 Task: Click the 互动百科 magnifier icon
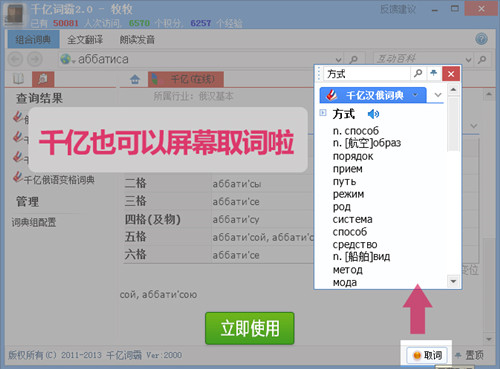coord(482,60)
